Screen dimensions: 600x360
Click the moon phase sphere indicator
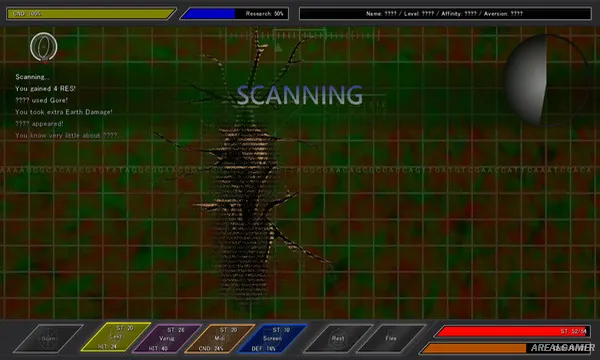[545, 80]
